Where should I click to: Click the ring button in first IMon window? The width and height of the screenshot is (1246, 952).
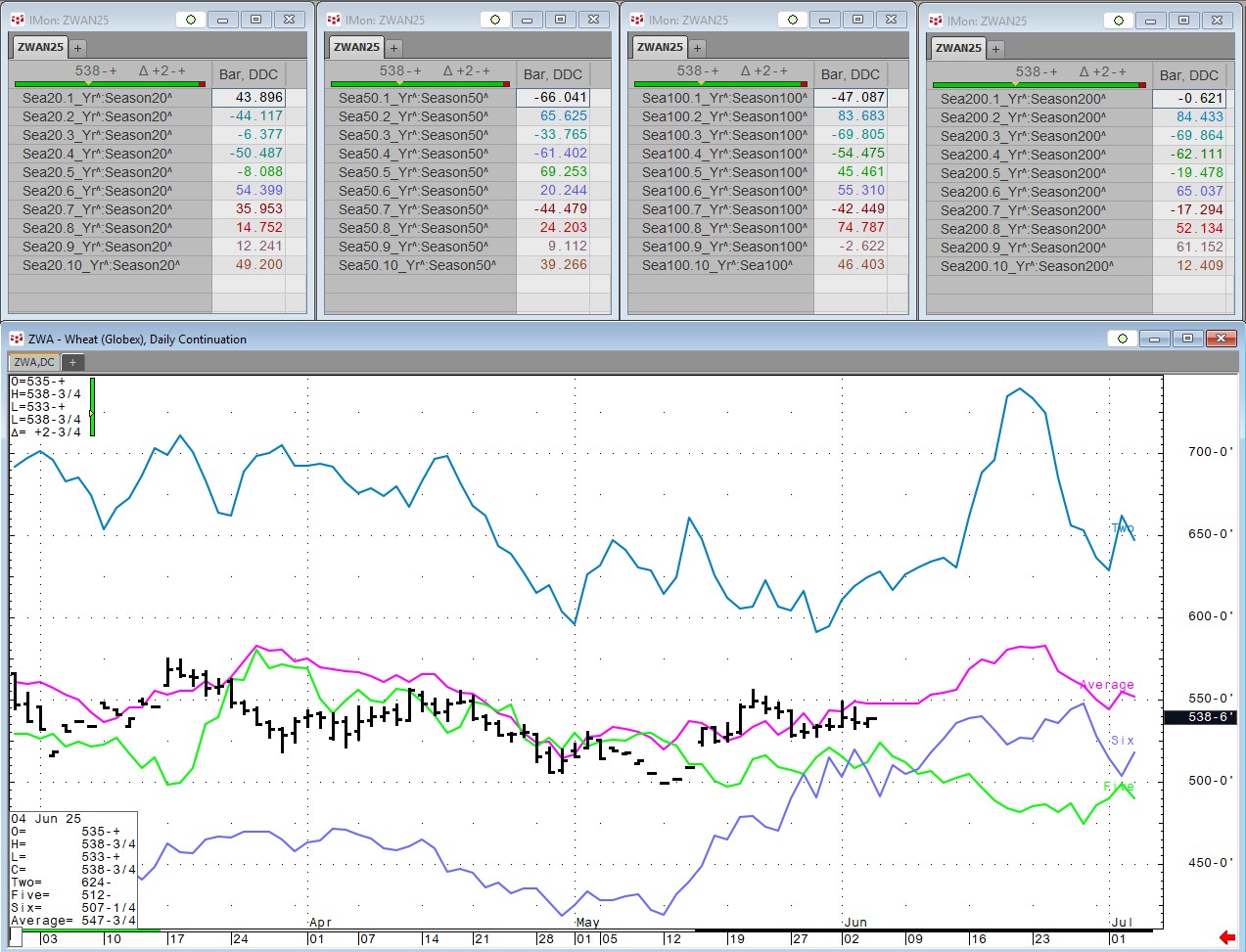[x=191, y=20]
